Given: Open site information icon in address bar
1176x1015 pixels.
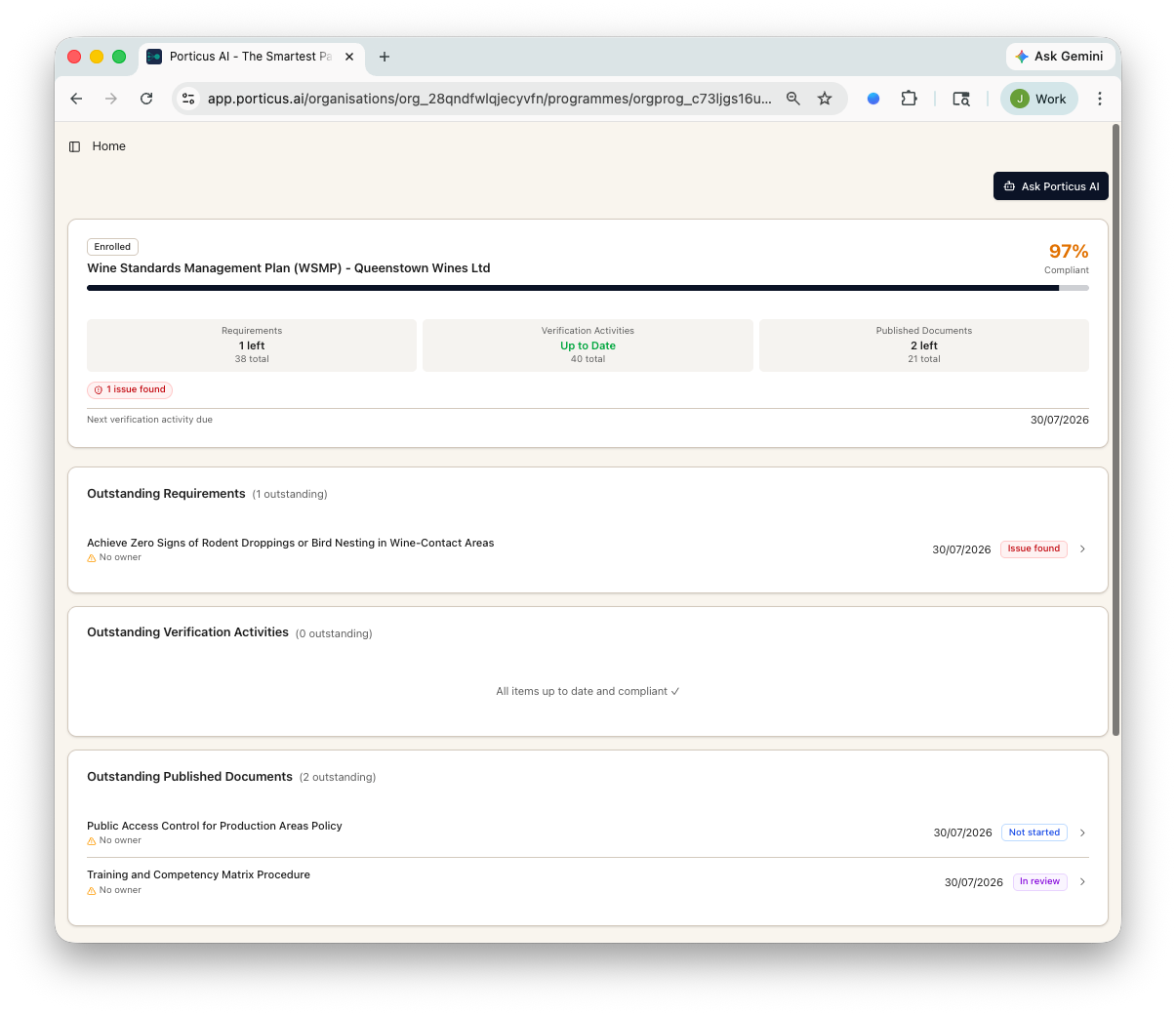Looking at the screenshot, I should click(189, 99).
